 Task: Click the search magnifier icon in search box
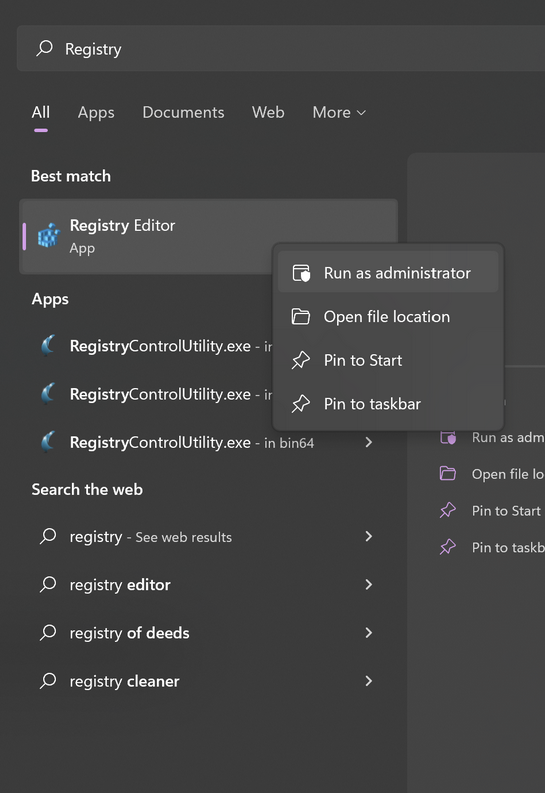pyautogui.click(x=44, y=49)
